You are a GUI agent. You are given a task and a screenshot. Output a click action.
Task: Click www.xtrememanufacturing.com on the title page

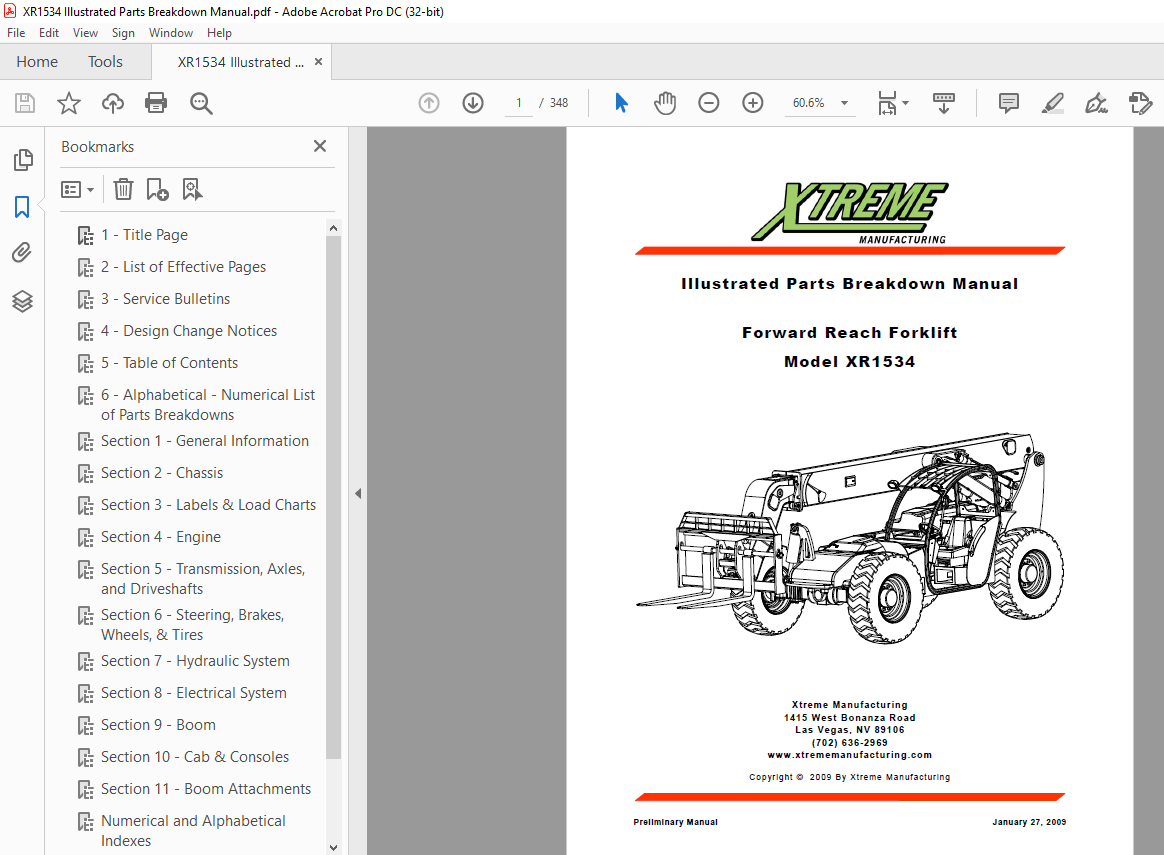[x=849, y=755]
